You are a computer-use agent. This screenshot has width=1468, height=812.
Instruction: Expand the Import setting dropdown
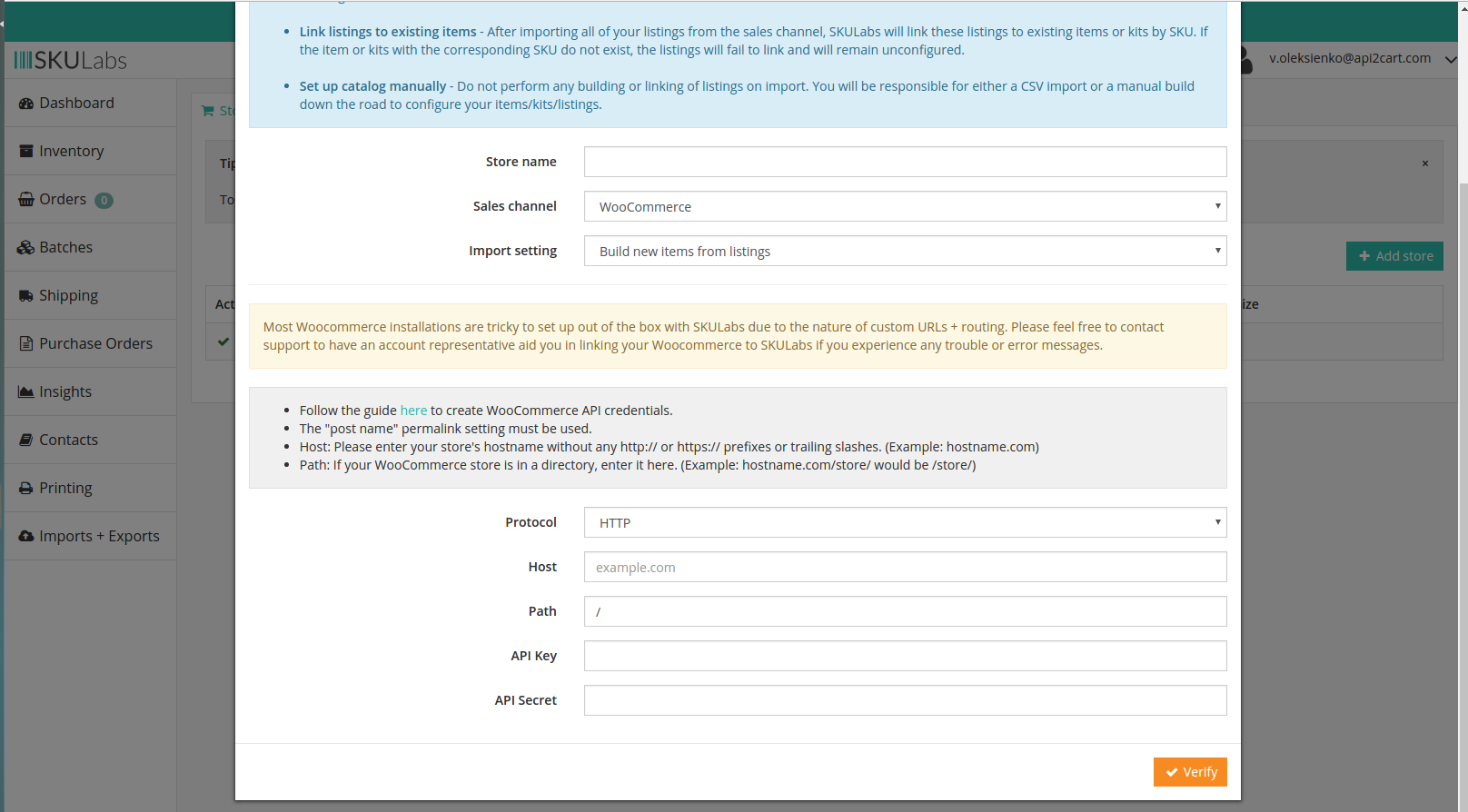pos(904,252)
